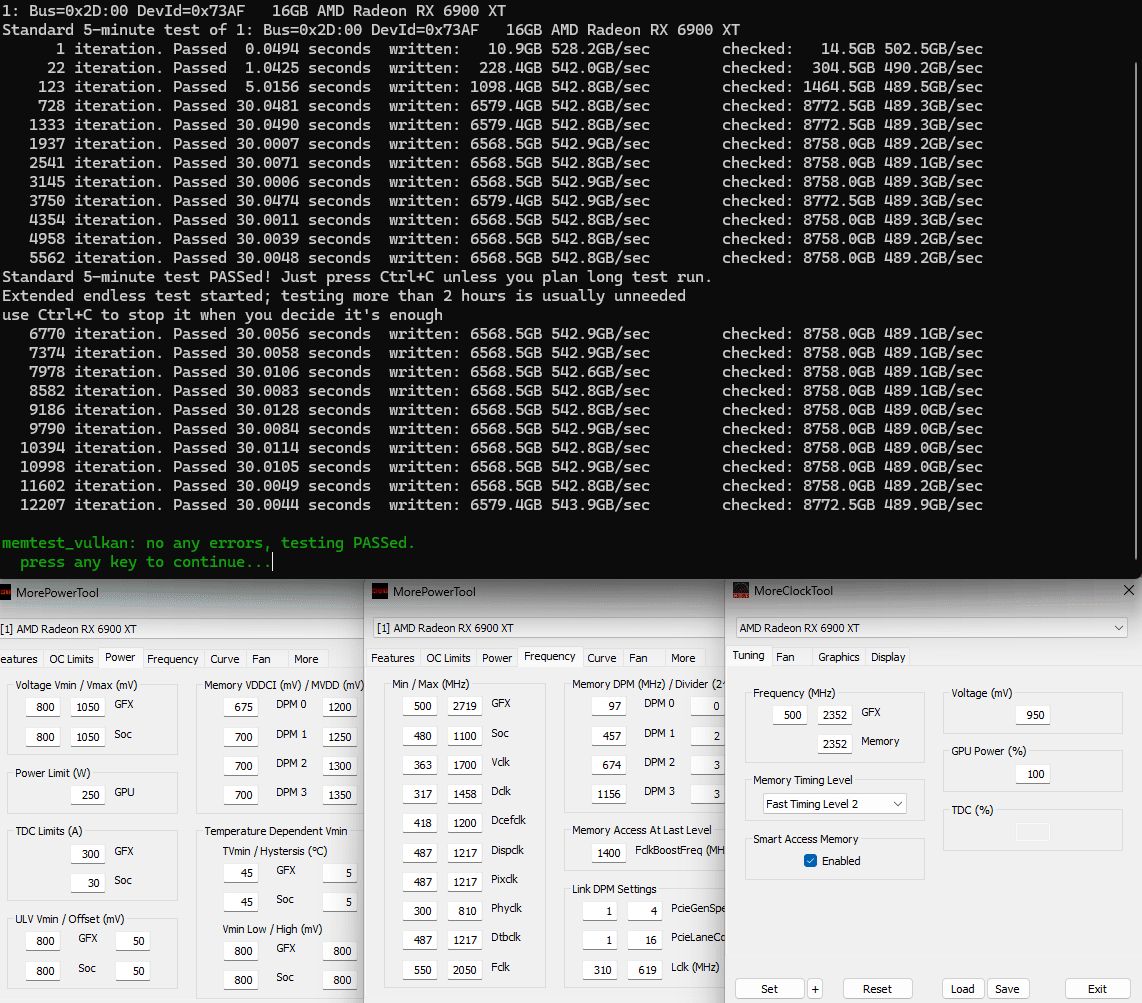Click the left MorePowerTool window title icon

5,592
